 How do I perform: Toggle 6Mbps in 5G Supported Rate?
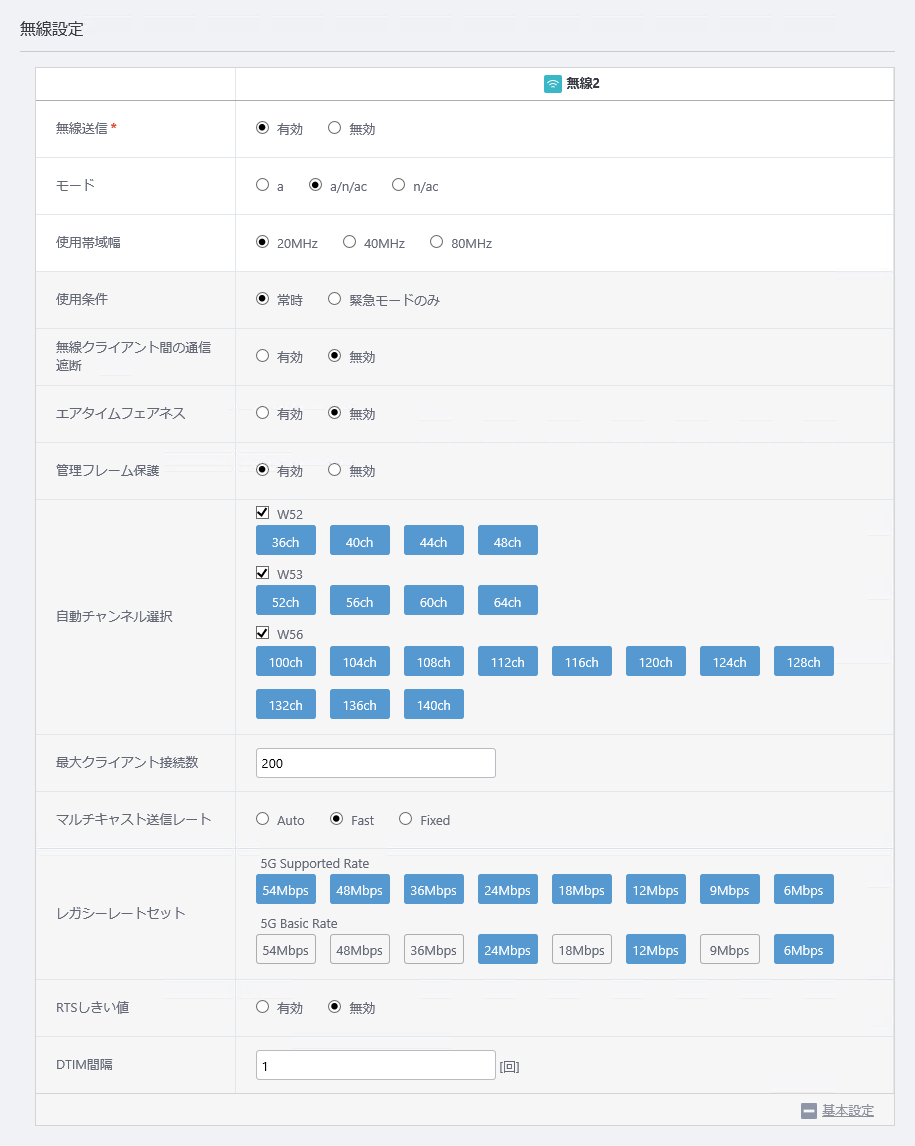pos(803,889)
